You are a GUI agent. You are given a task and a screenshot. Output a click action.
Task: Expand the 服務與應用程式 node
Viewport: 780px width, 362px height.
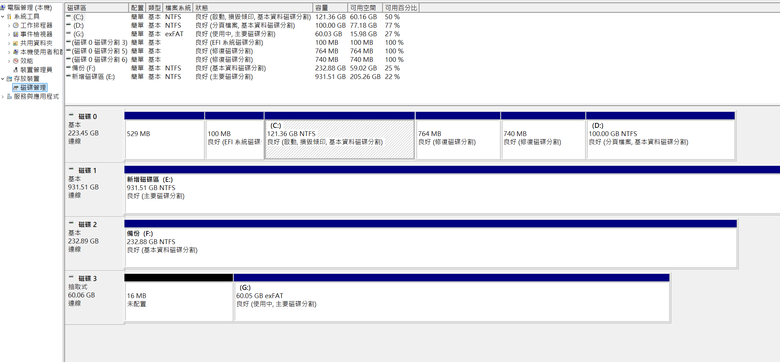(3, 96)
